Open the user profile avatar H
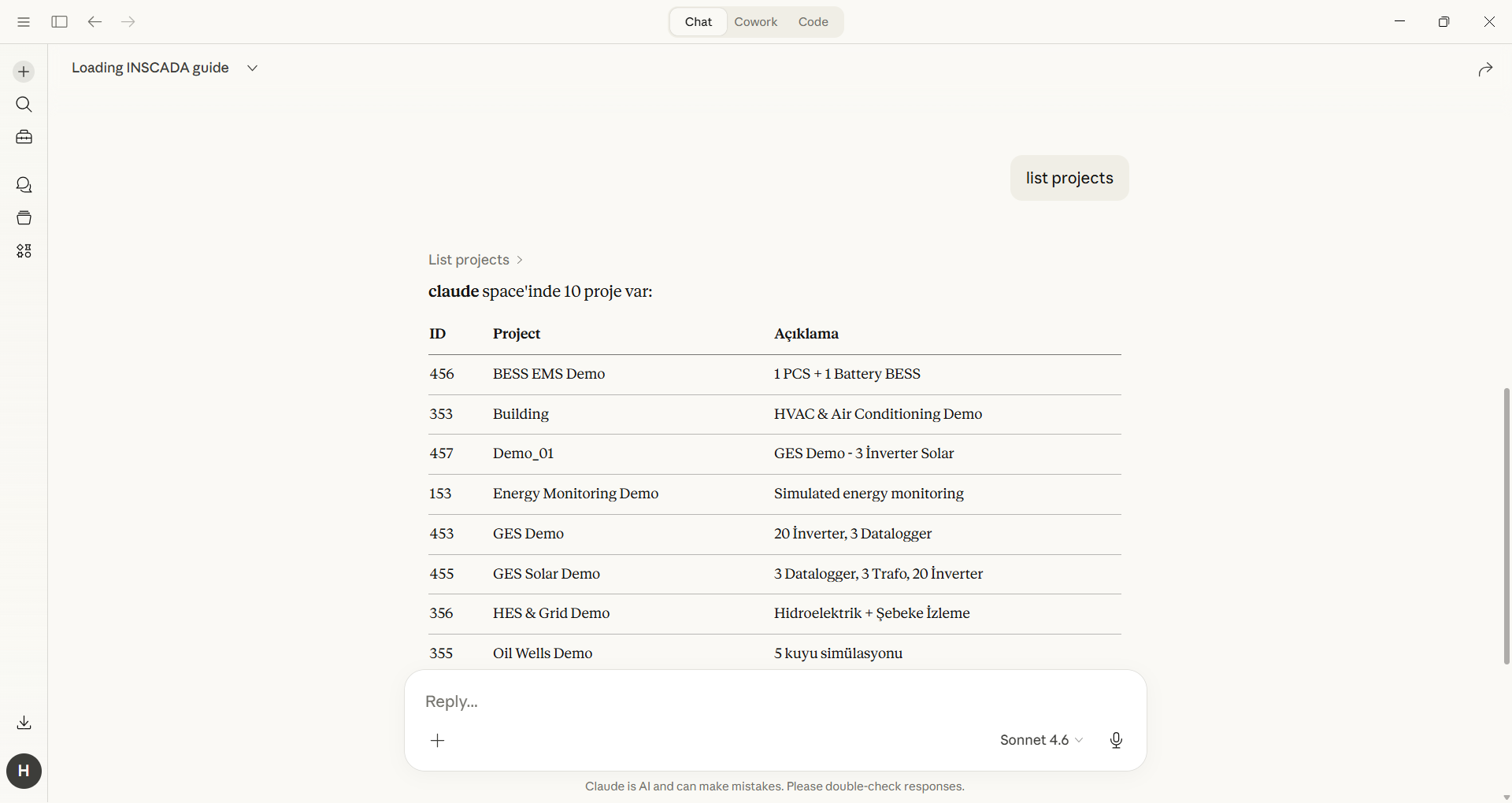 point(24,771)
